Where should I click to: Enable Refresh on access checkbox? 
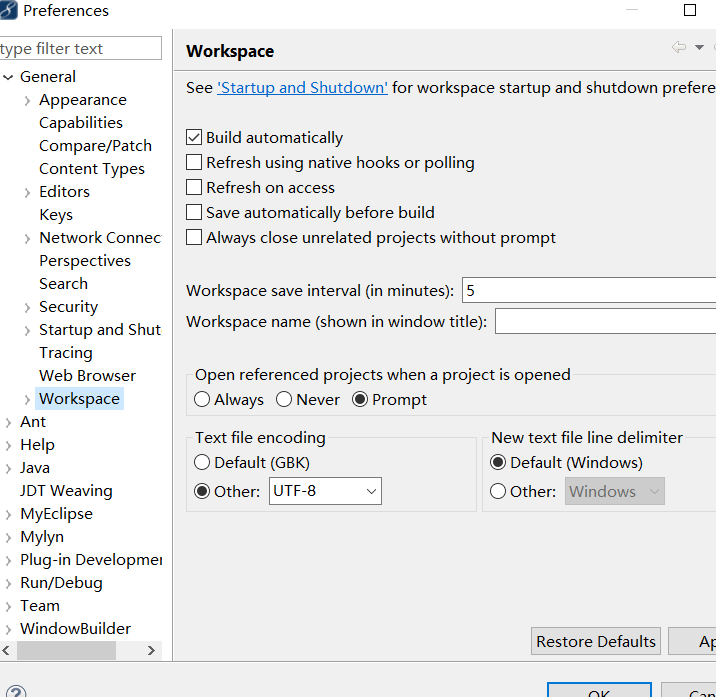pyautogui.click(x=194, y=187)
